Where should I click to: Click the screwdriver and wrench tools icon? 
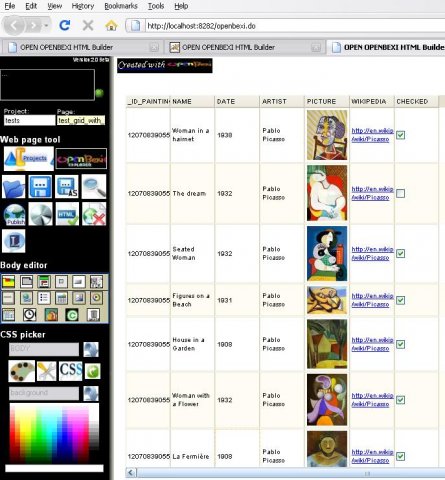pos(47,371)
